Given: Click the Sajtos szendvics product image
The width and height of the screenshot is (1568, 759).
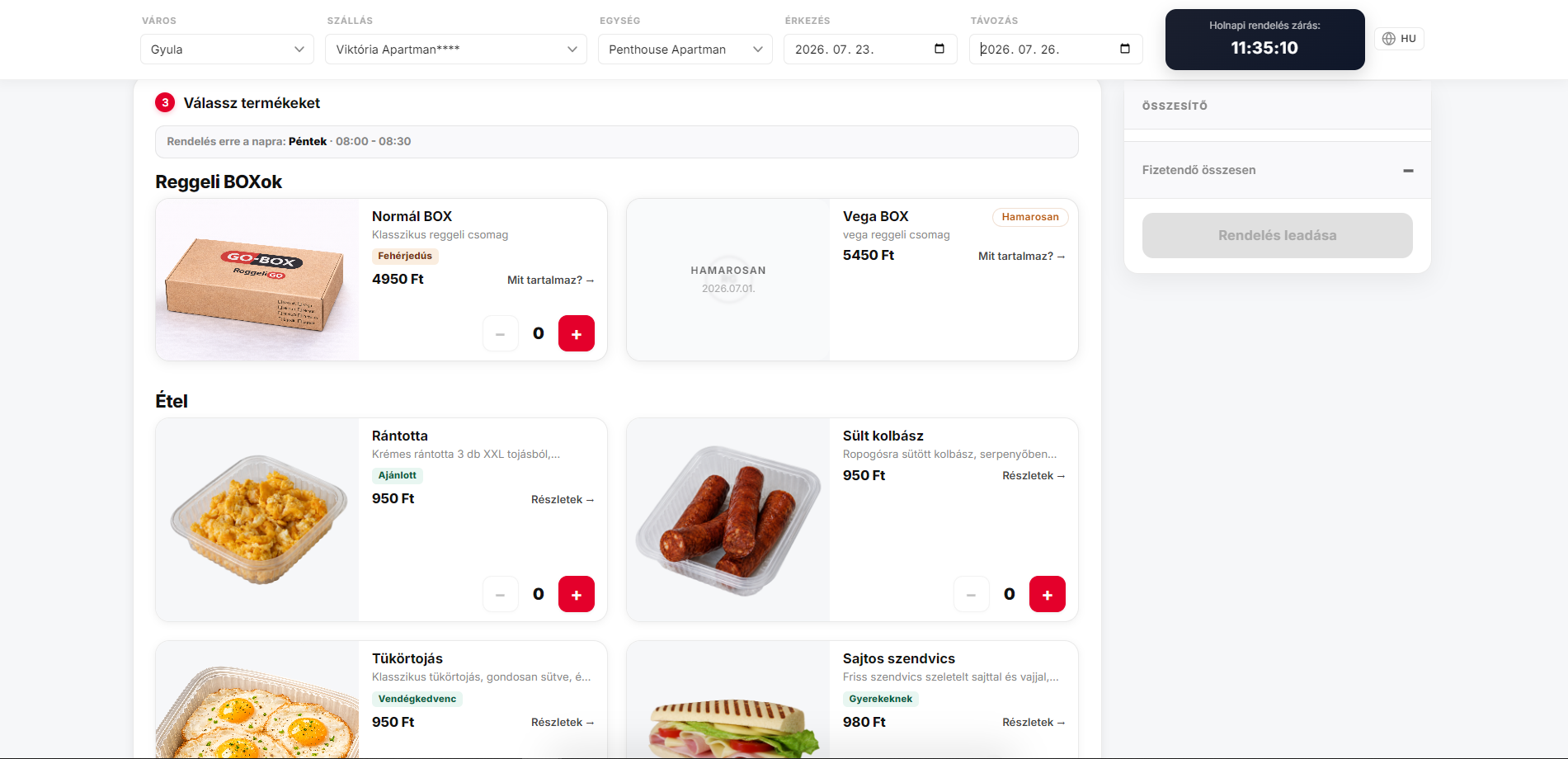Looking at the screenshot, I should [x=728, y=700].
